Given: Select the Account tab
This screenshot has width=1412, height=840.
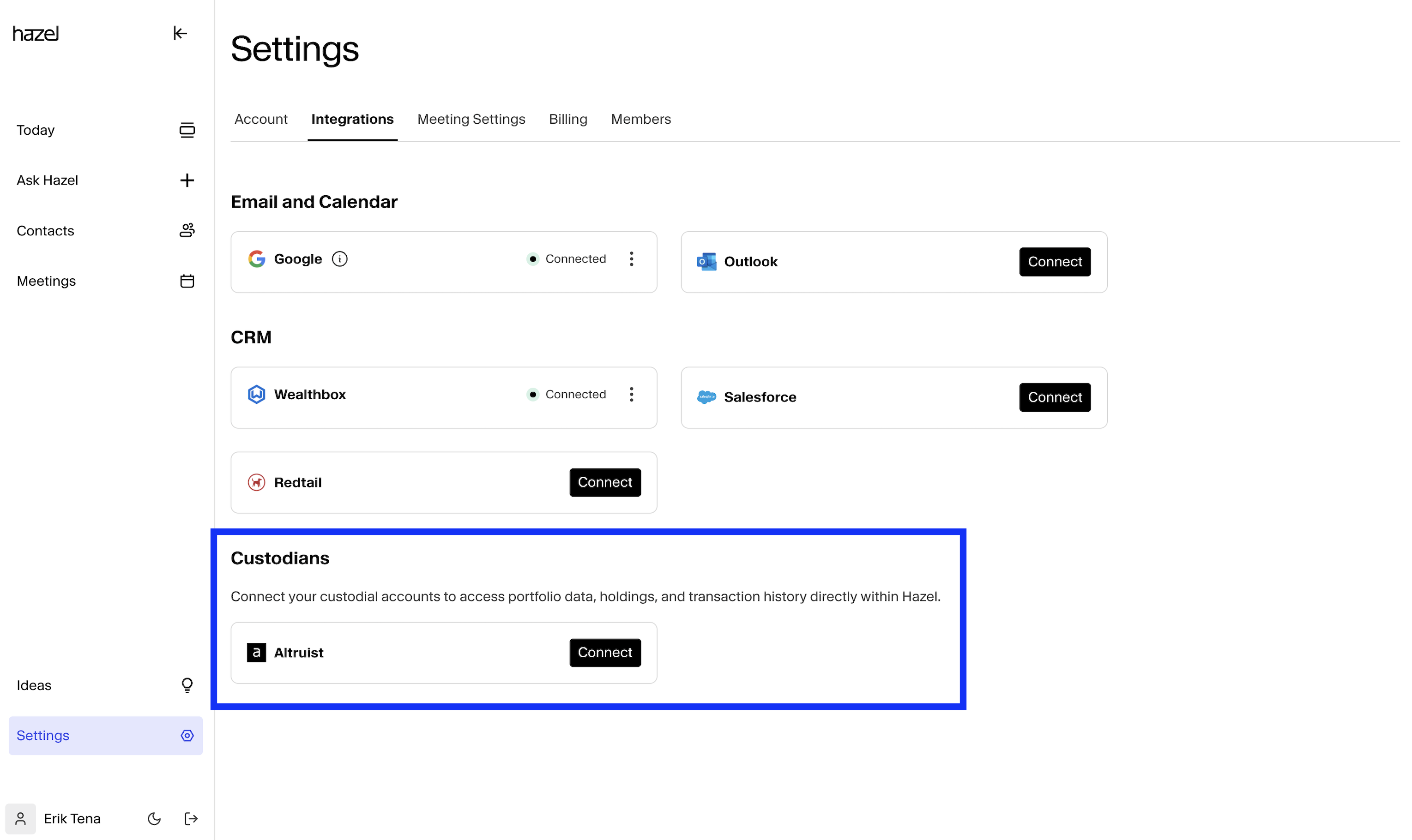Looking at the screenshot, I should 261,120.
